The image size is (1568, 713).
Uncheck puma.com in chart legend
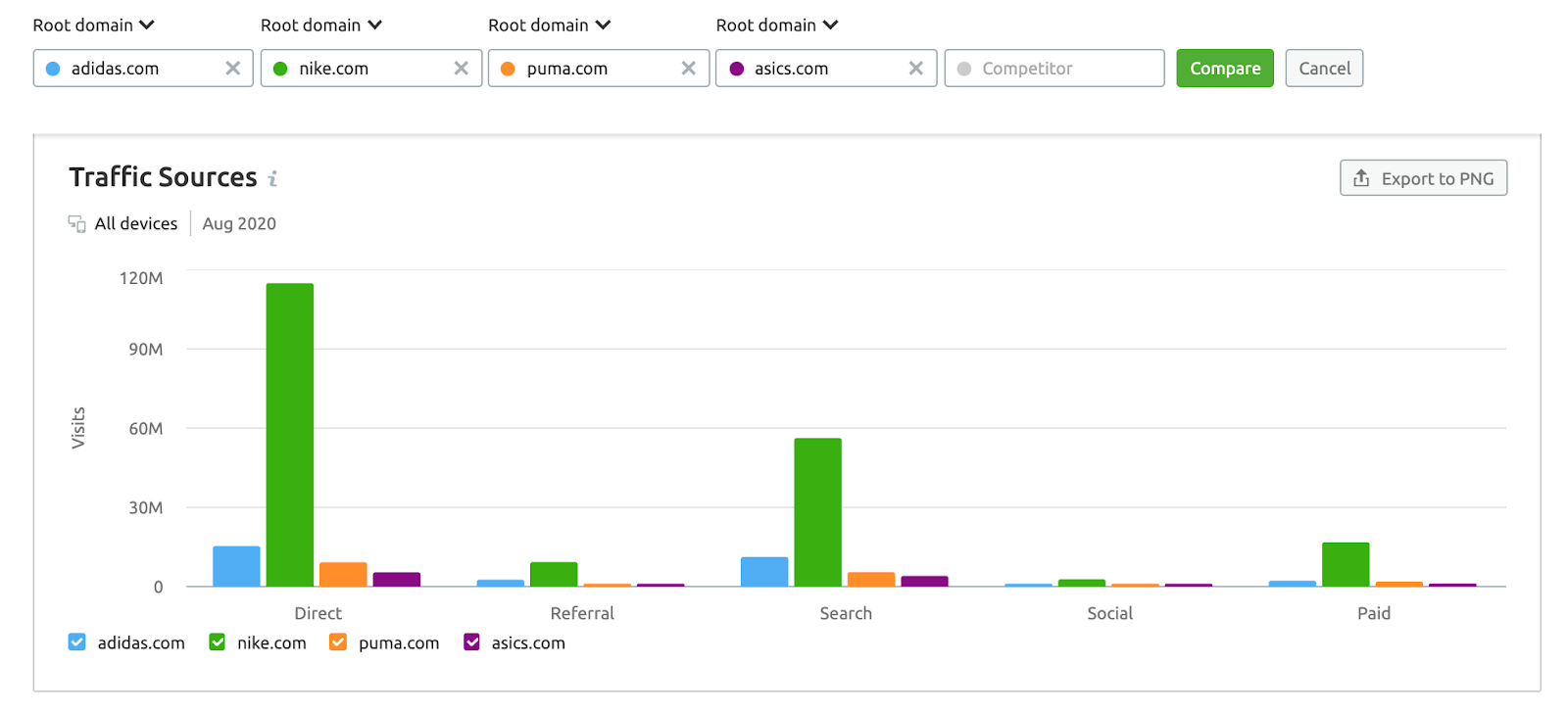[338, 642]
